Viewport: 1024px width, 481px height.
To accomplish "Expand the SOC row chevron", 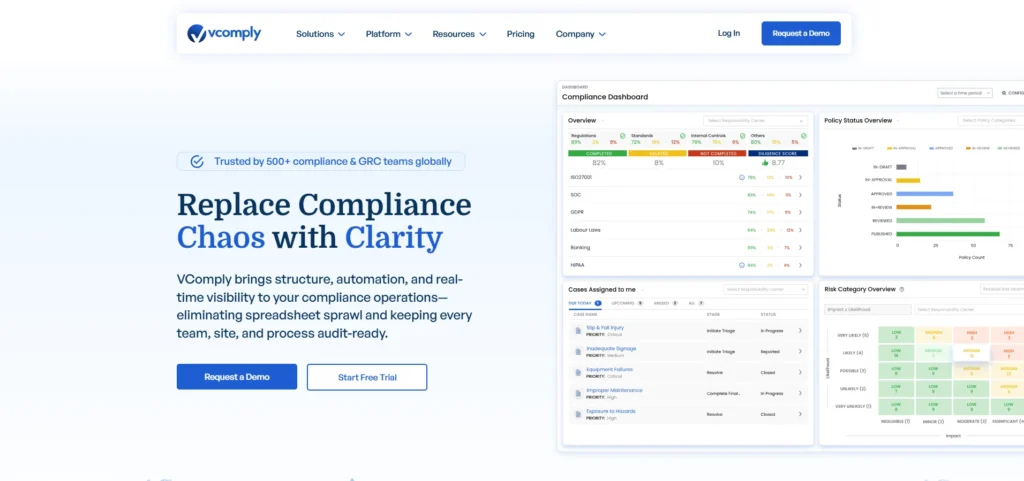I will (801, 195).
